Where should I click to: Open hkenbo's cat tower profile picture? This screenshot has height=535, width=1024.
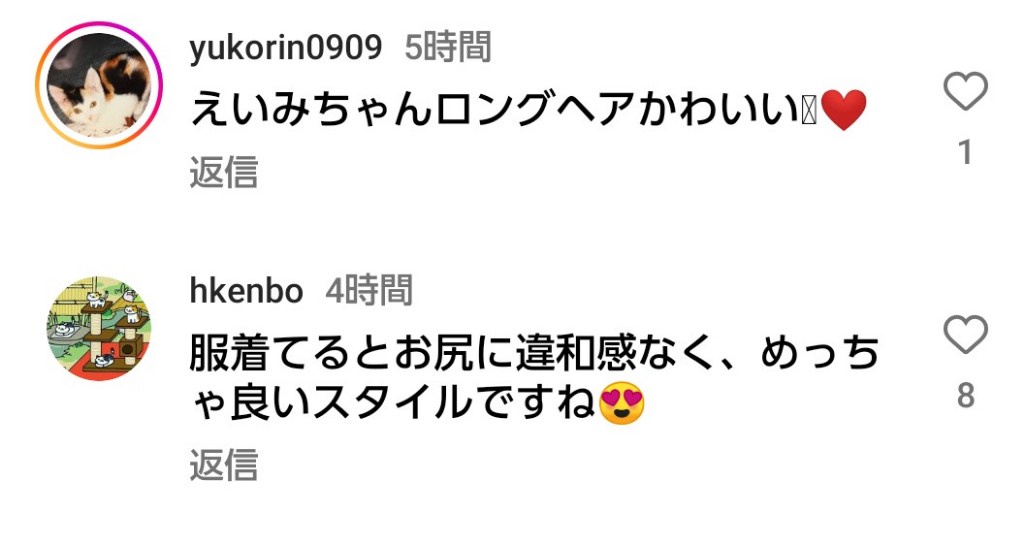[99, 329]
